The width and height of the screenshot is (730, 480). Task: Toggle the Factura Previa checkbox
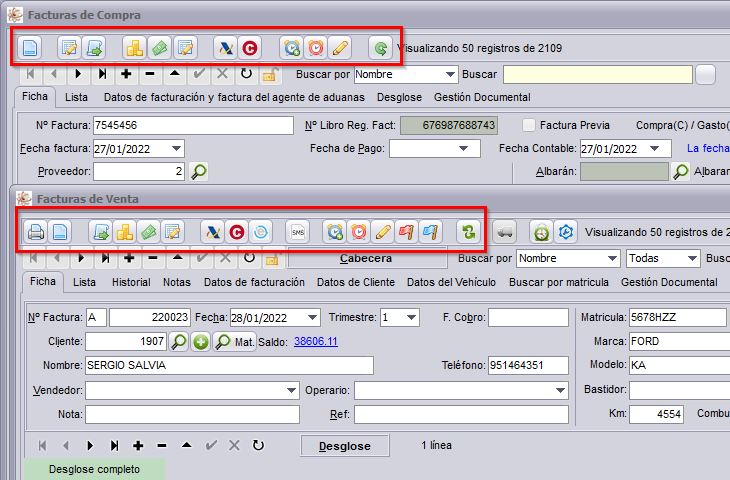pos(528,125)
